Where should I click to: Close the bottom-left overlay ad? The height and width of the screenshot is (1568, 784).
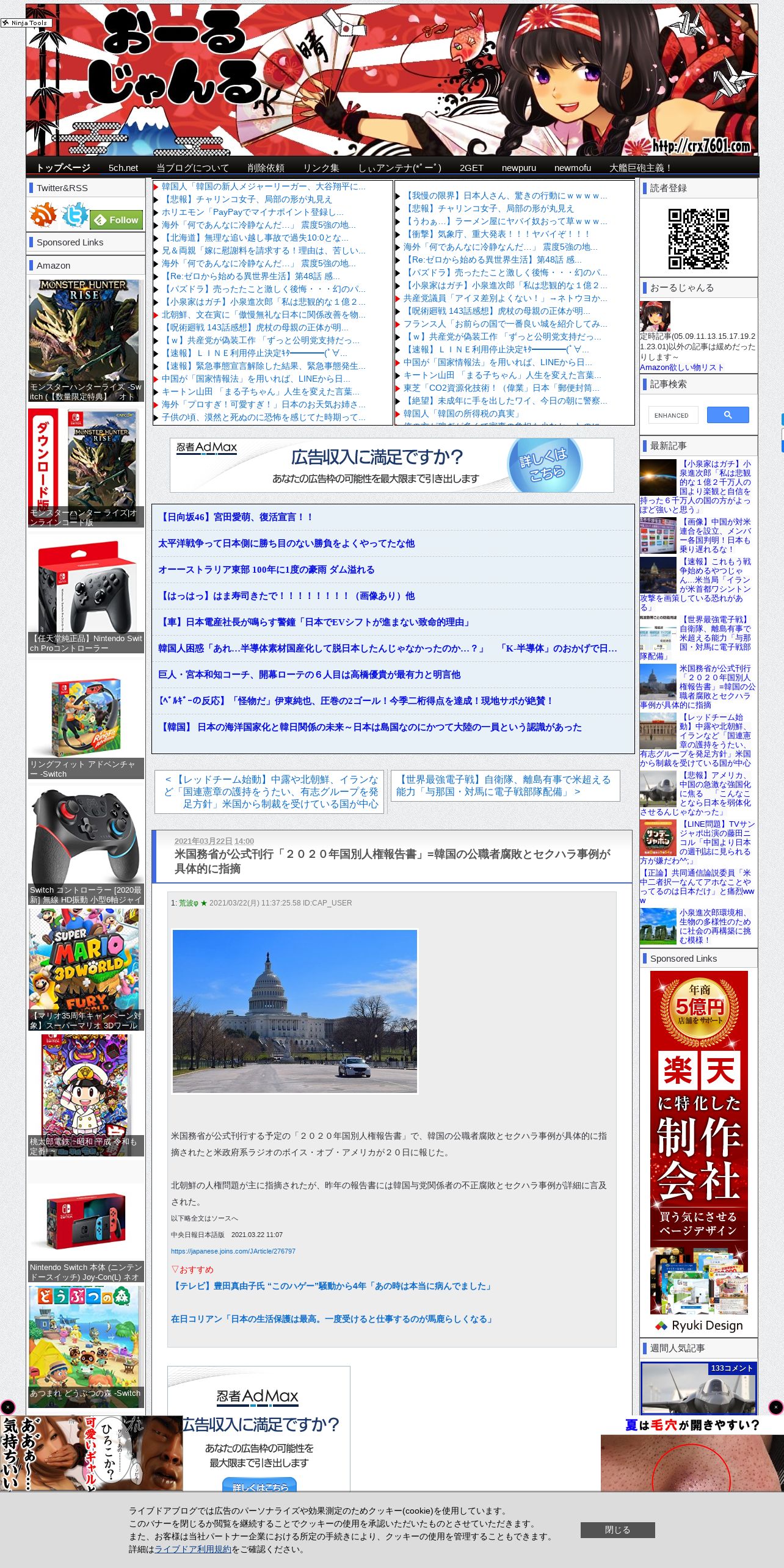coord(8,1407)
